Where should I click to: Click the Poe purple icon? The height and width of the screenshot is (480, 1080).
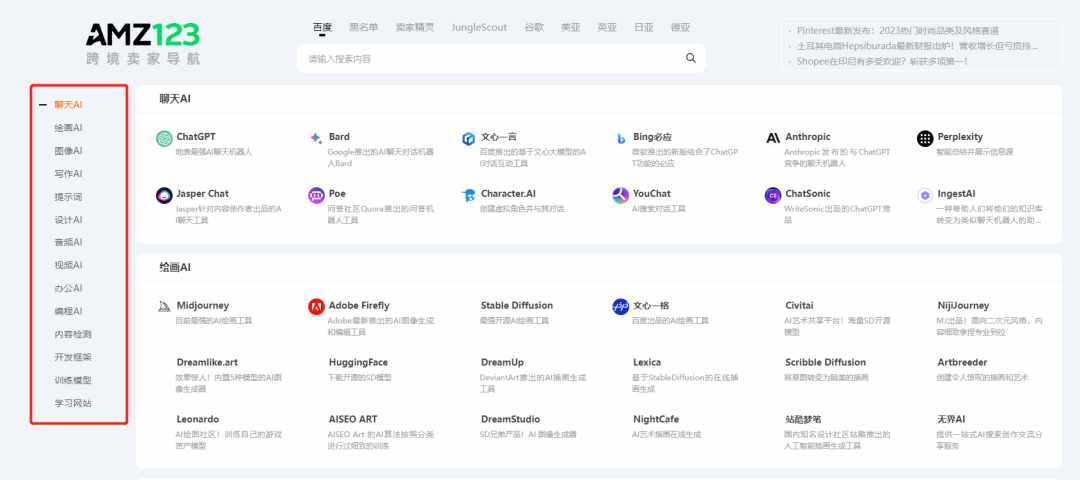(x=316, y=196)
